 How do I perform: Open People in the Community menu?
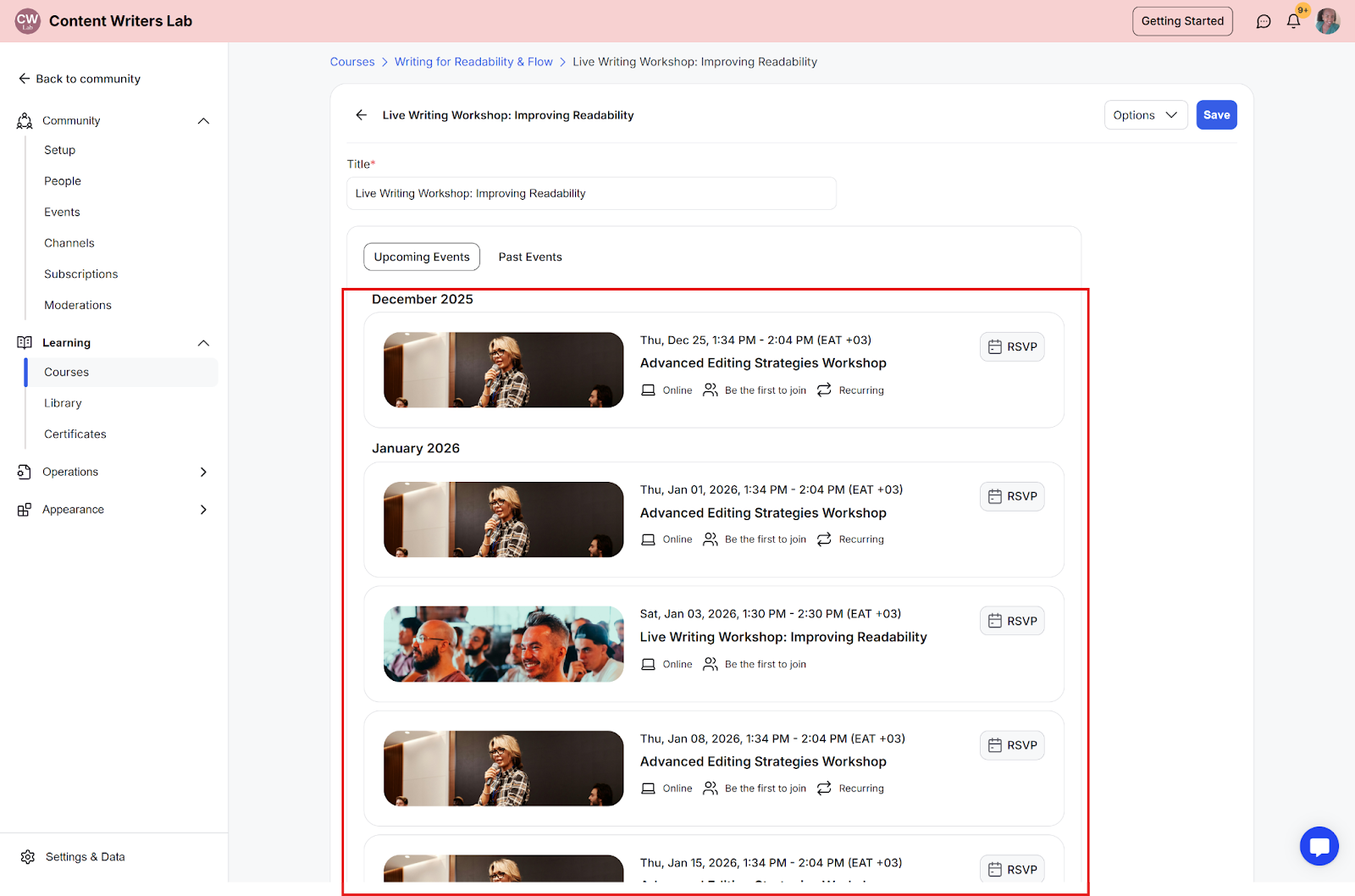coord(63,181)
